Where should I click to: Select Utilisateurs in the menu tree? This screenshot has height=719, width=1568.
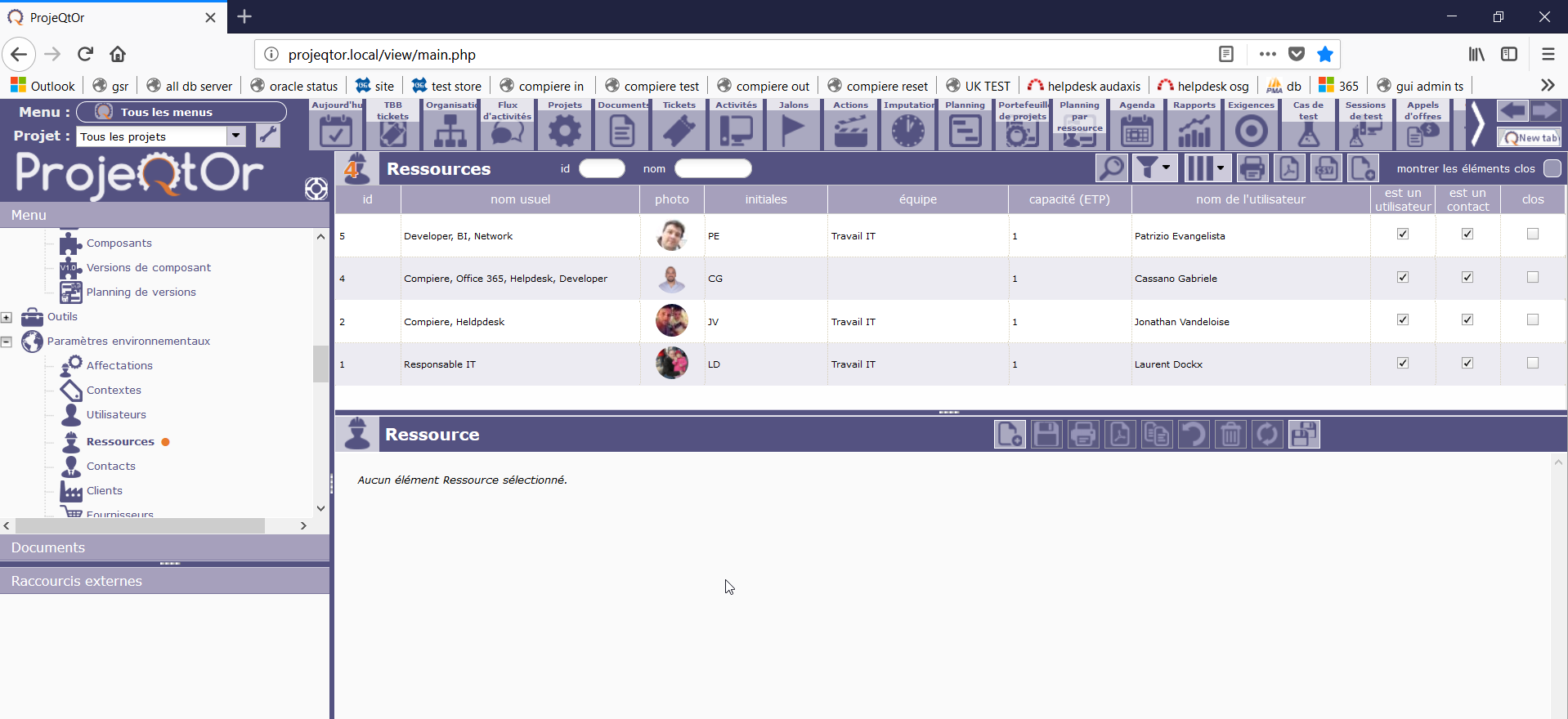[x=116, y=415]
